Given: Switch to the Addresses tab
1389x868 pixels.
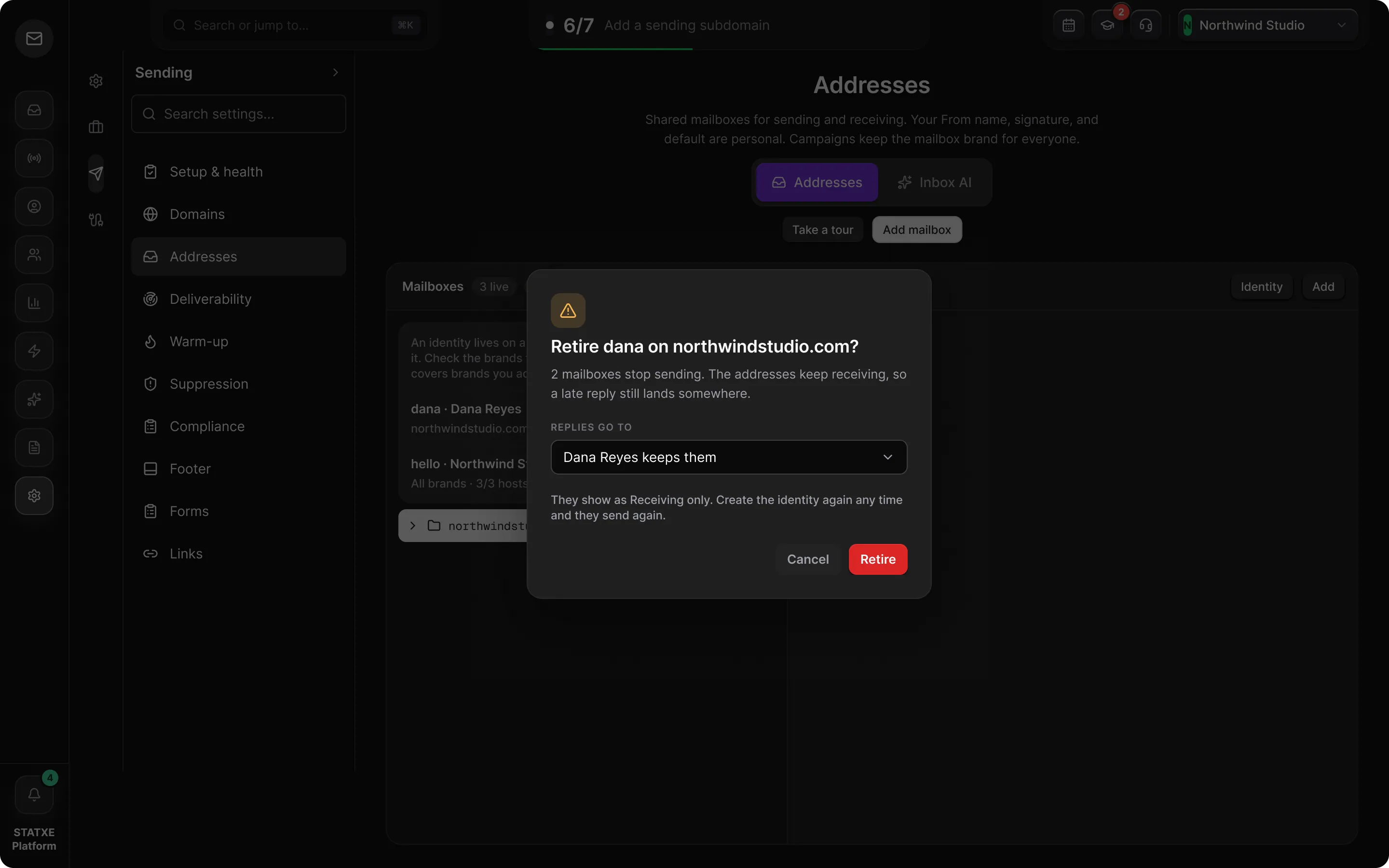Looking at the screenshot, I should 817,182.
